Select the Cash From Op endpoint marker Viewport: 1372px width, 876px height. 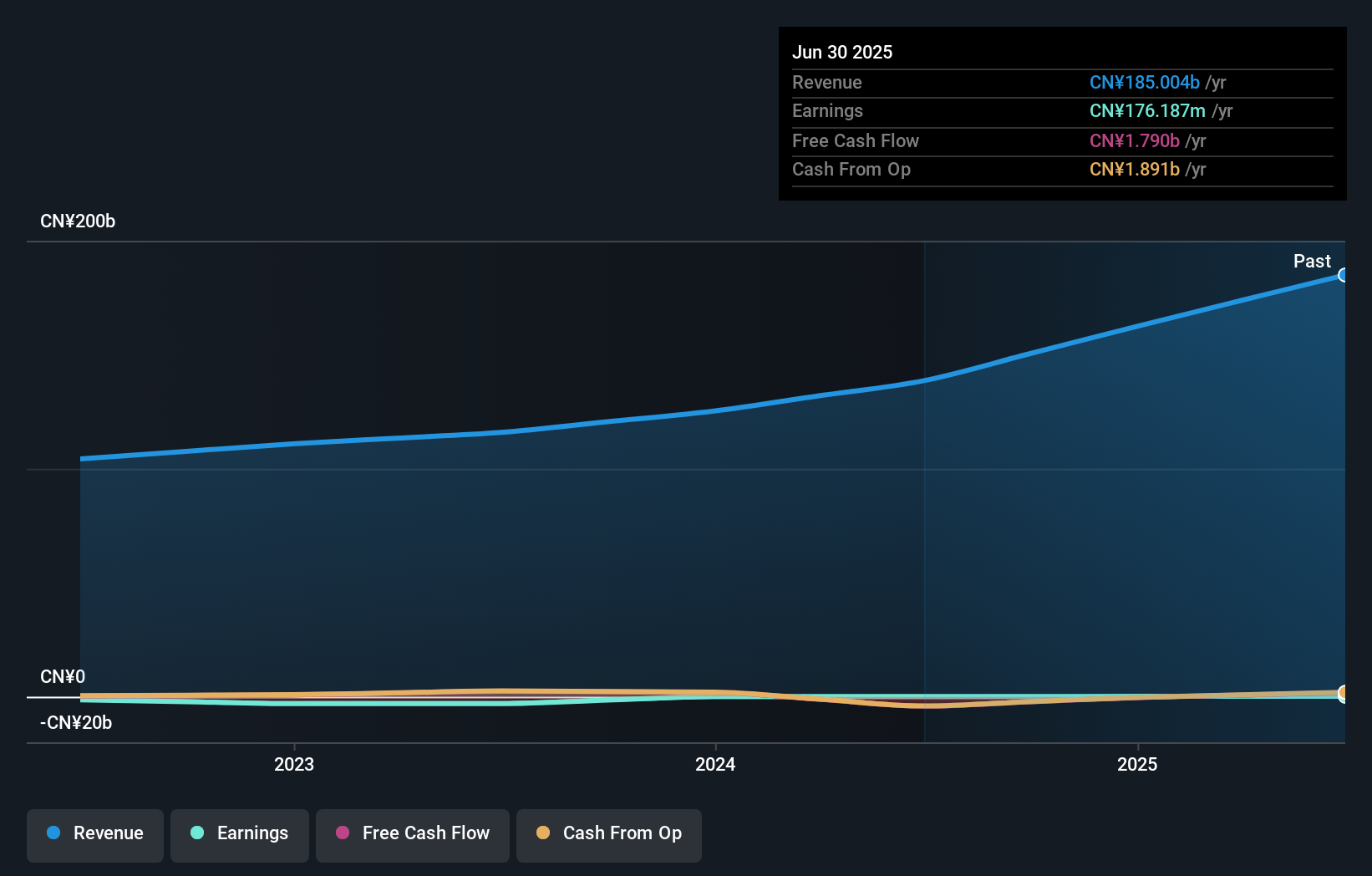tap(1344, 694)
